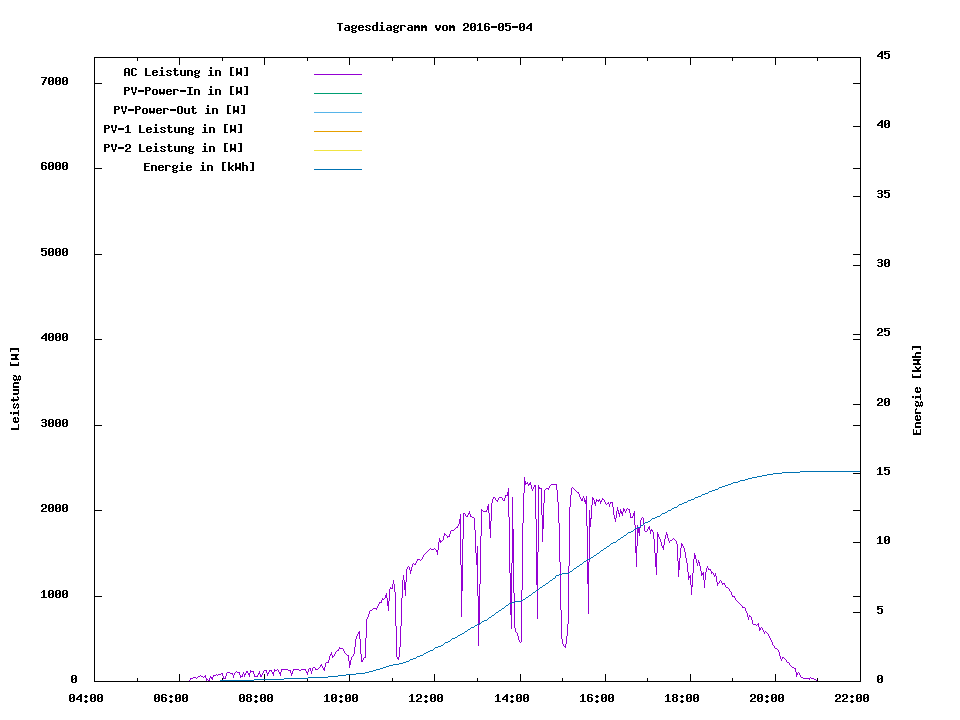Click the 15 value on right energy axis
This screenshot has width=960, height=720.
click(883, 472)
